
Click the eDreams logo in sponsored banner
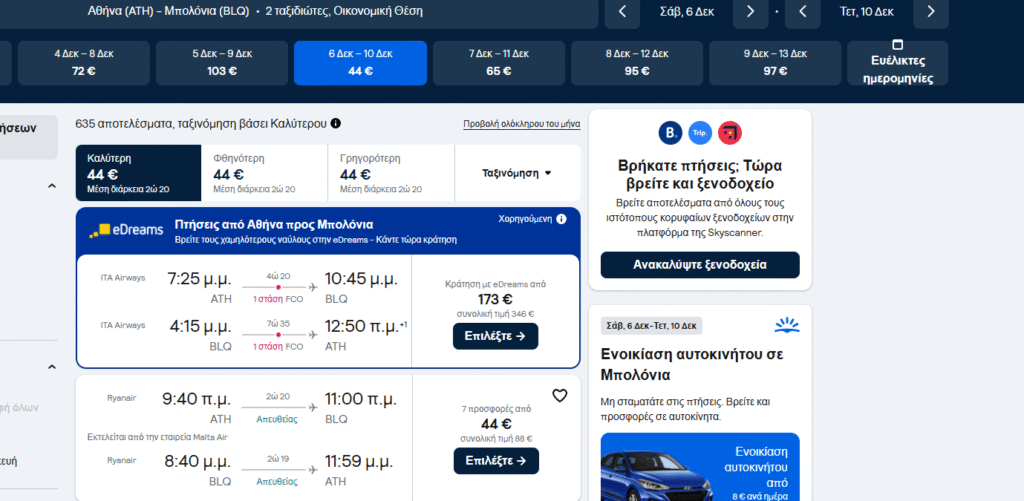tap(126, 230)
